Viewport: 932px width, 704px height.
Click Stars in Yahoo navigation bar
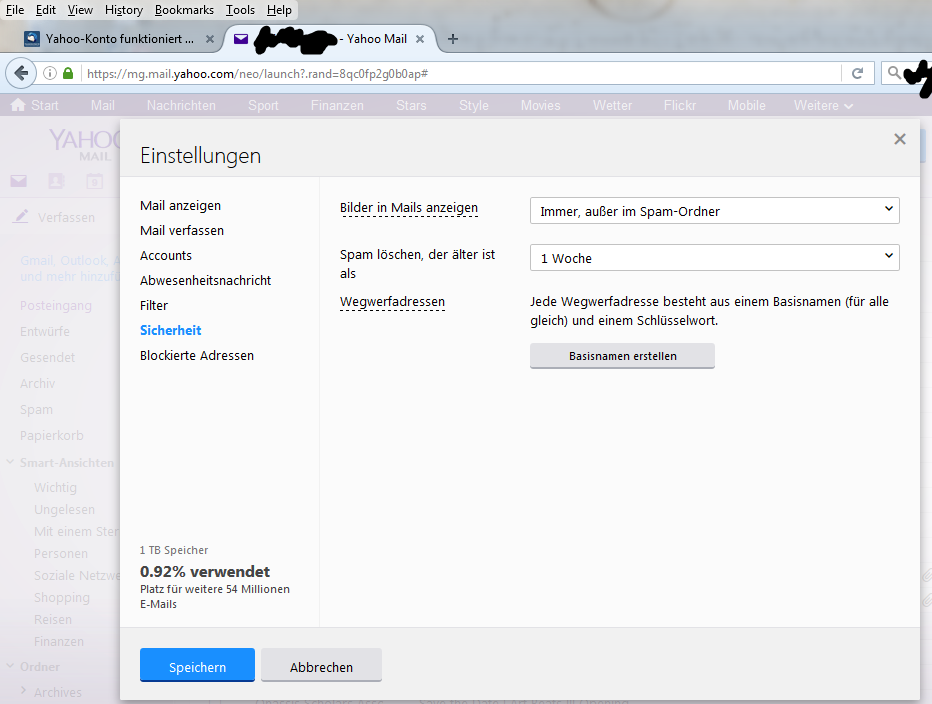pyautogui.click(x=411, y=106)
